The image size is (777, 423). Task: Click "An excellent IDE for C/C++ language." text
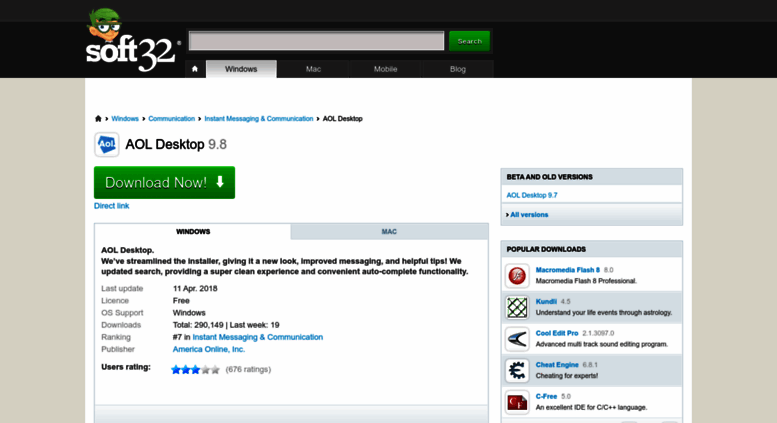(x=591, y=408)
